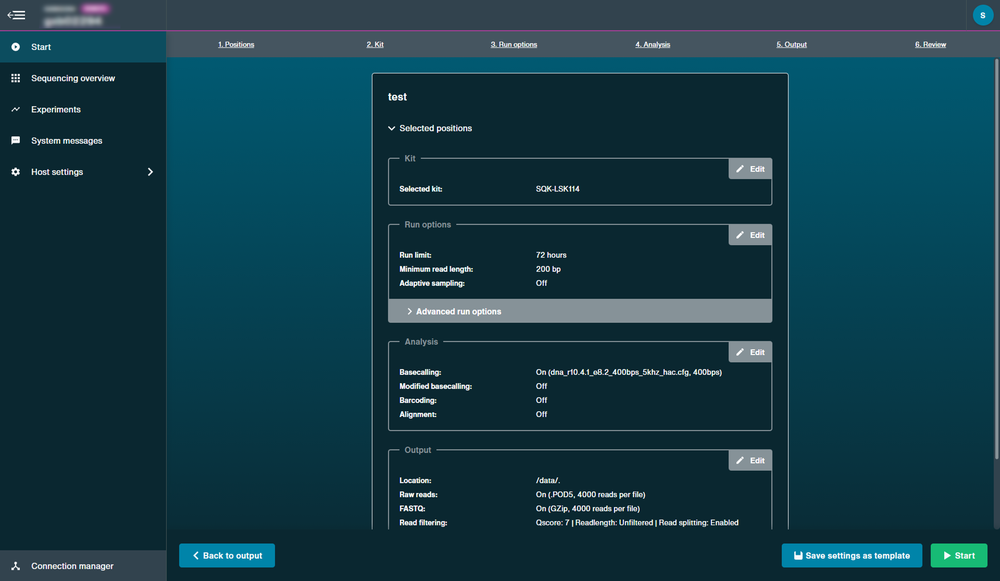The image size is (1000, 581).
Task: Open System messages chat icon
Action: (15, 140)
